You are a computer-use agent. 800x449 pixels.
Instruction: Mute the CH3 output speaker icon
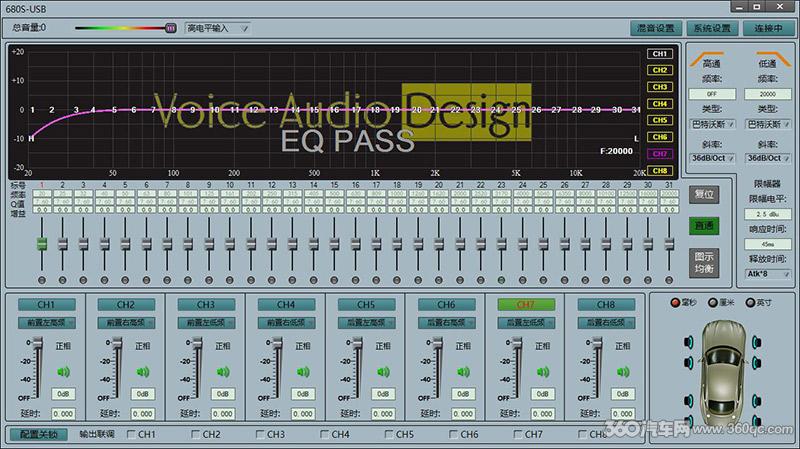(223, 371)
